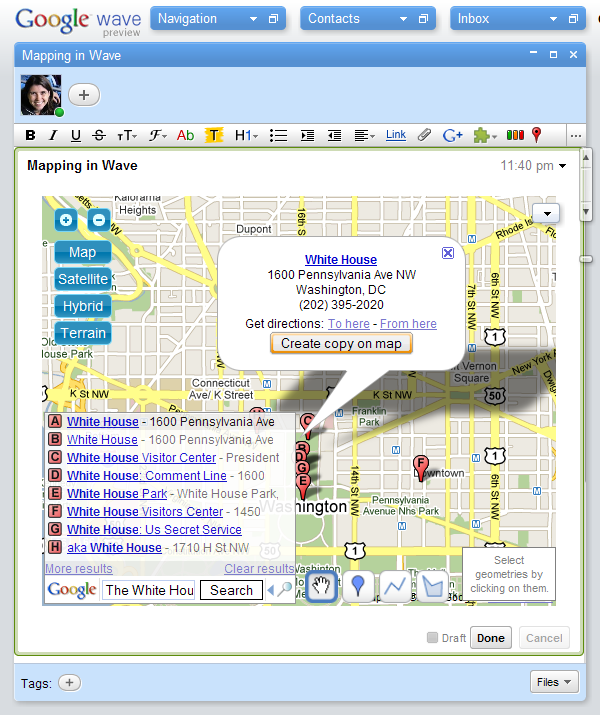Click the map search text field
Screen dimensions: 600x715
[148, 590]
